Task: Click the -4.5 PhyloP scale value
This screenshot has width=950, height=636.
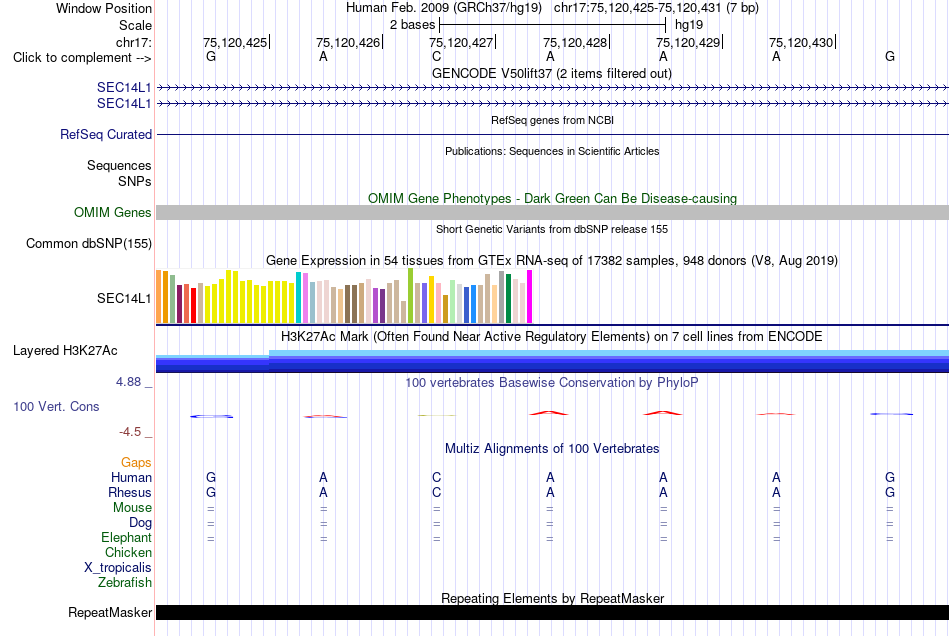Action: click(130, 432)
